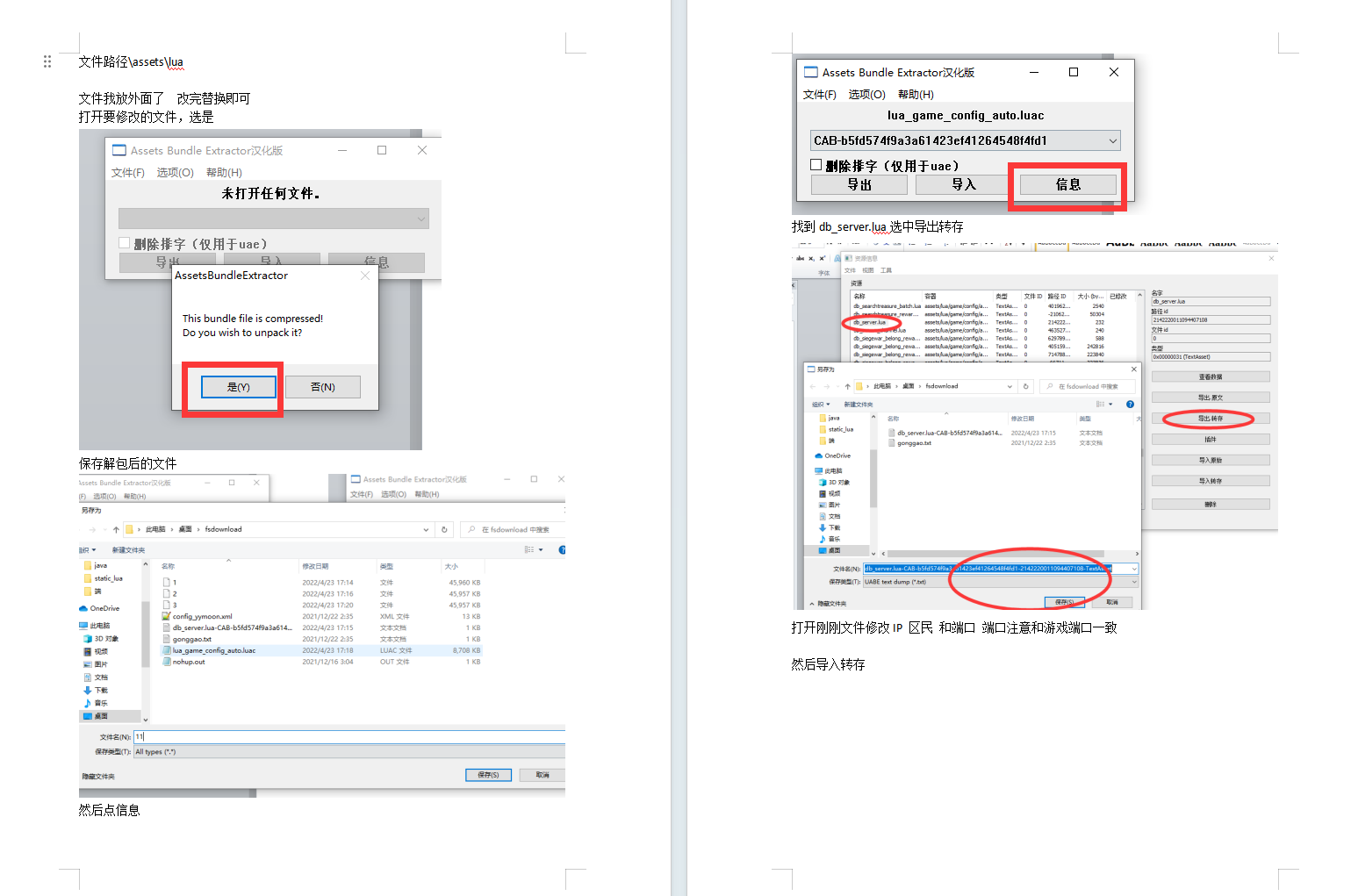Open the 选项(O) menu in the top-right window

(866, 95)
